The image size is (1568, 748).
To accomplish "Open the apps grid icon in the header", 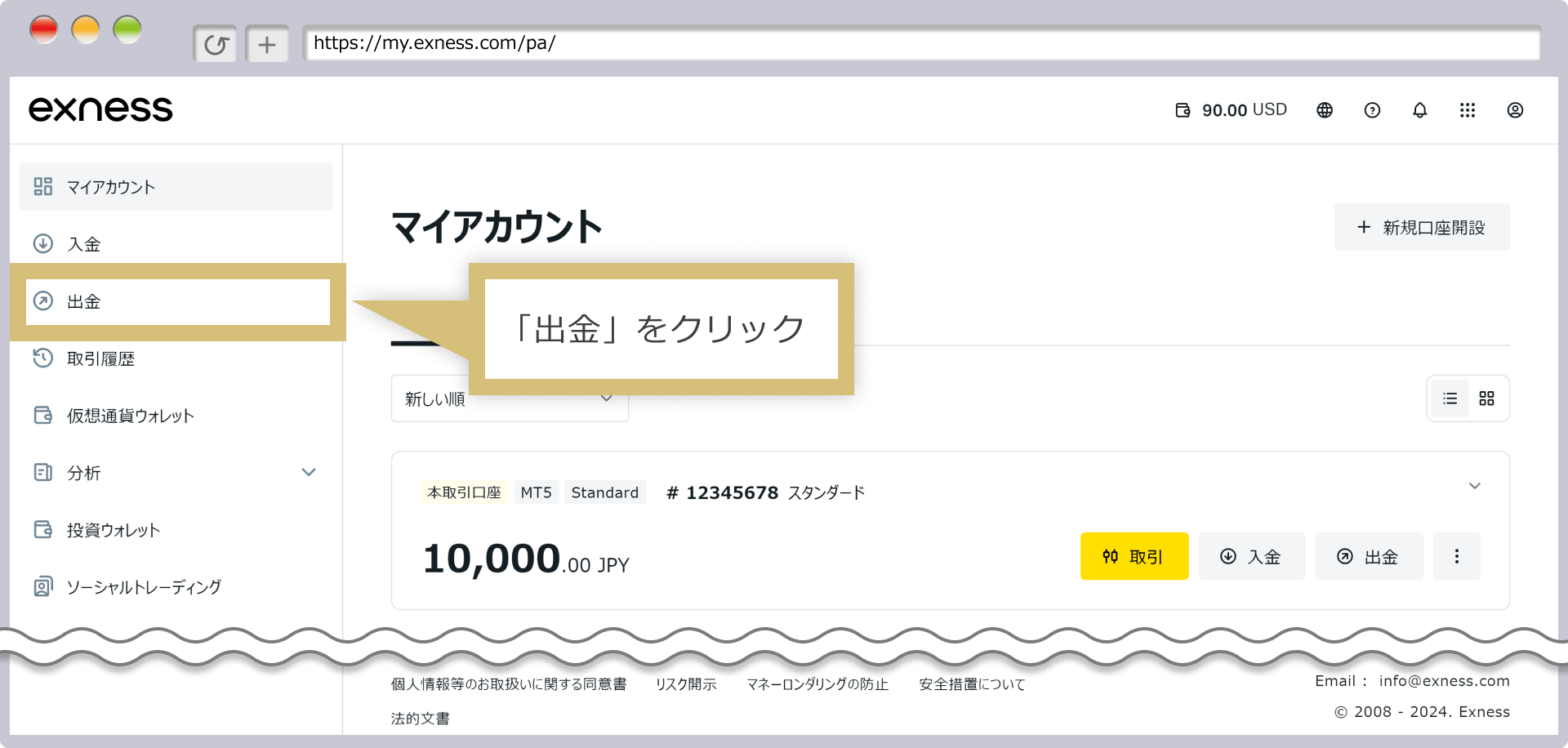I will pos(1468,109).
